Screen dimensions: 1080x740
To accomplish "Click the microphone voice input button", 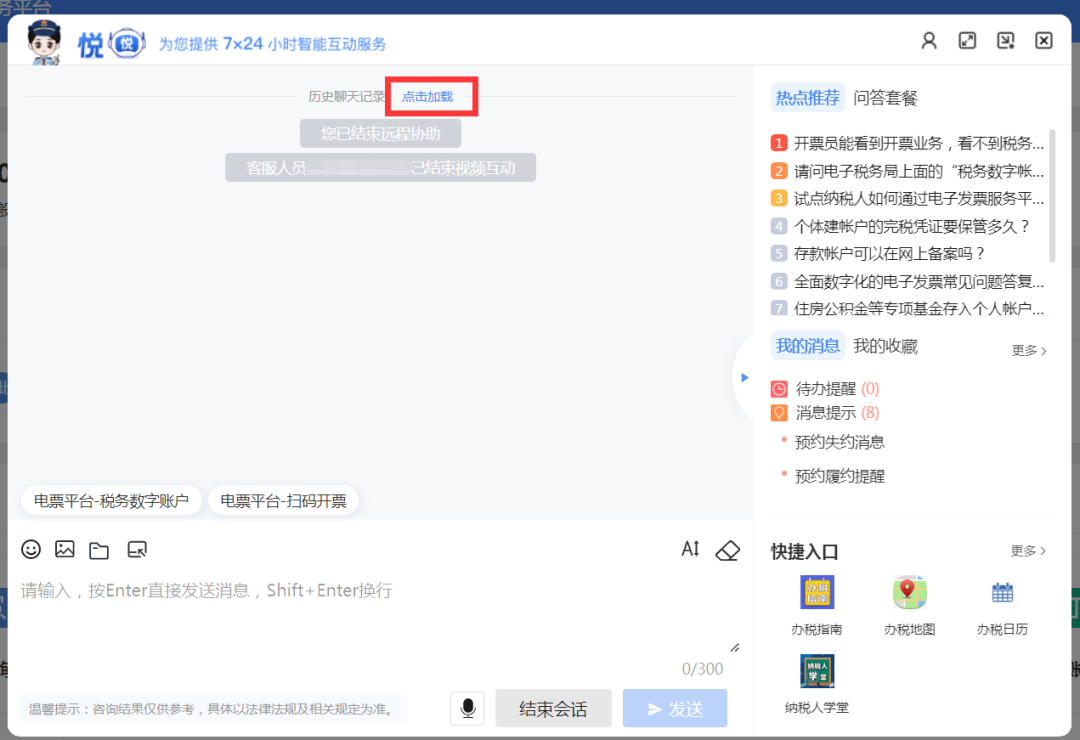I will [x=467, y=708].
